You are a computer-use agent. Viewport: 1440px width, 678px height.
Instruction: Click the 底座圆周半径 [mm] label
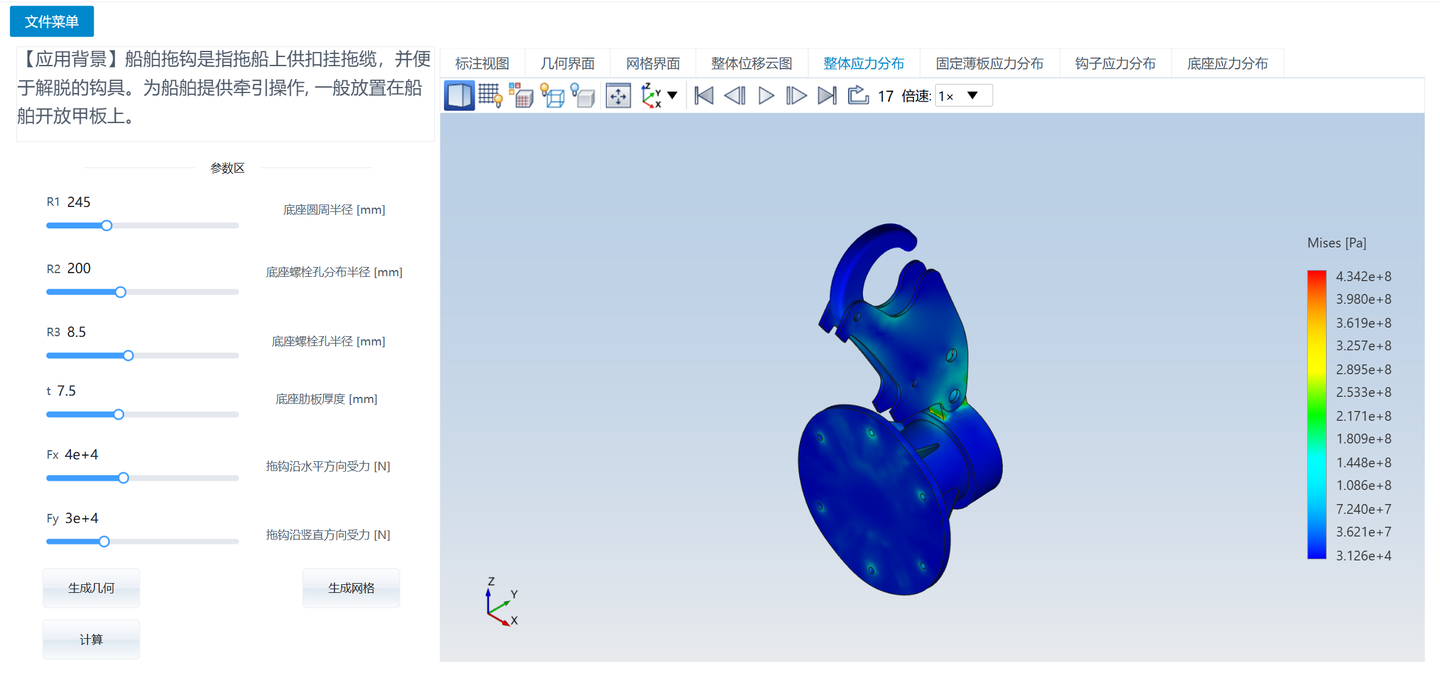[x=334, y=210]
